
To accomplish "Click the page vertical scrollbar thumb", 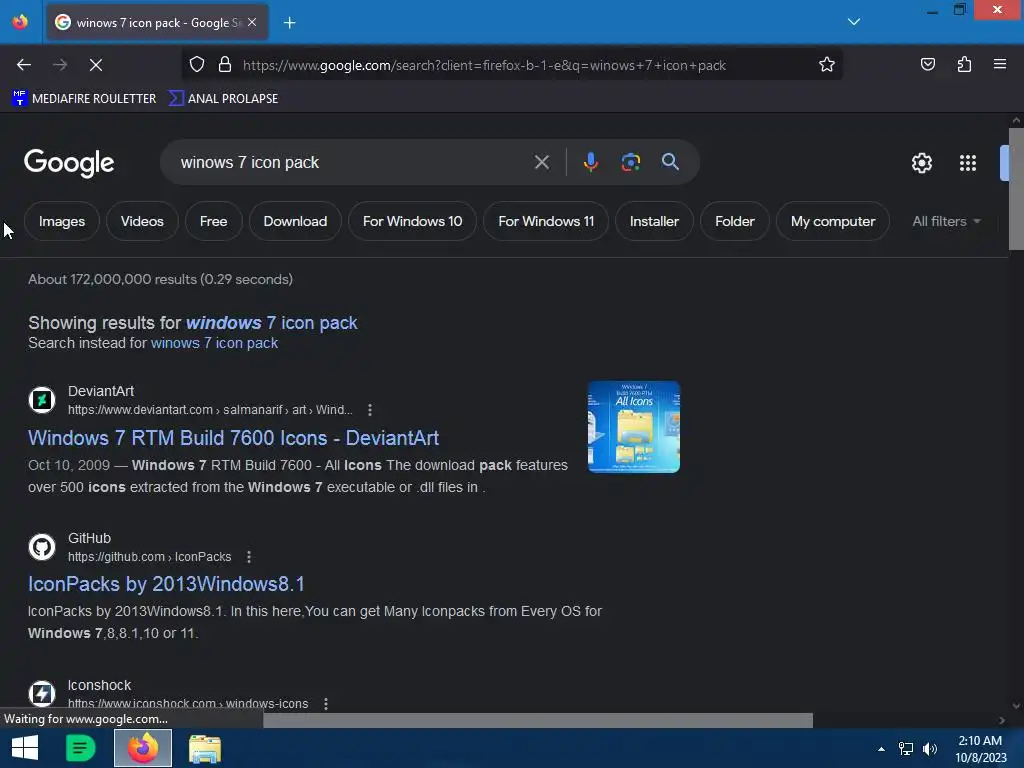I will (x=1016, y=189).
